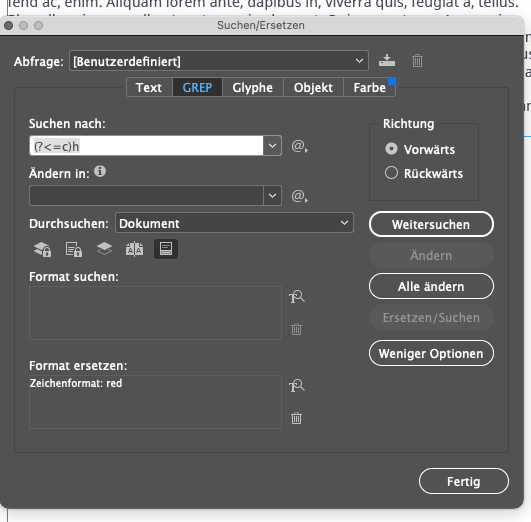Toggle include footnotes icon

(166, 249)
